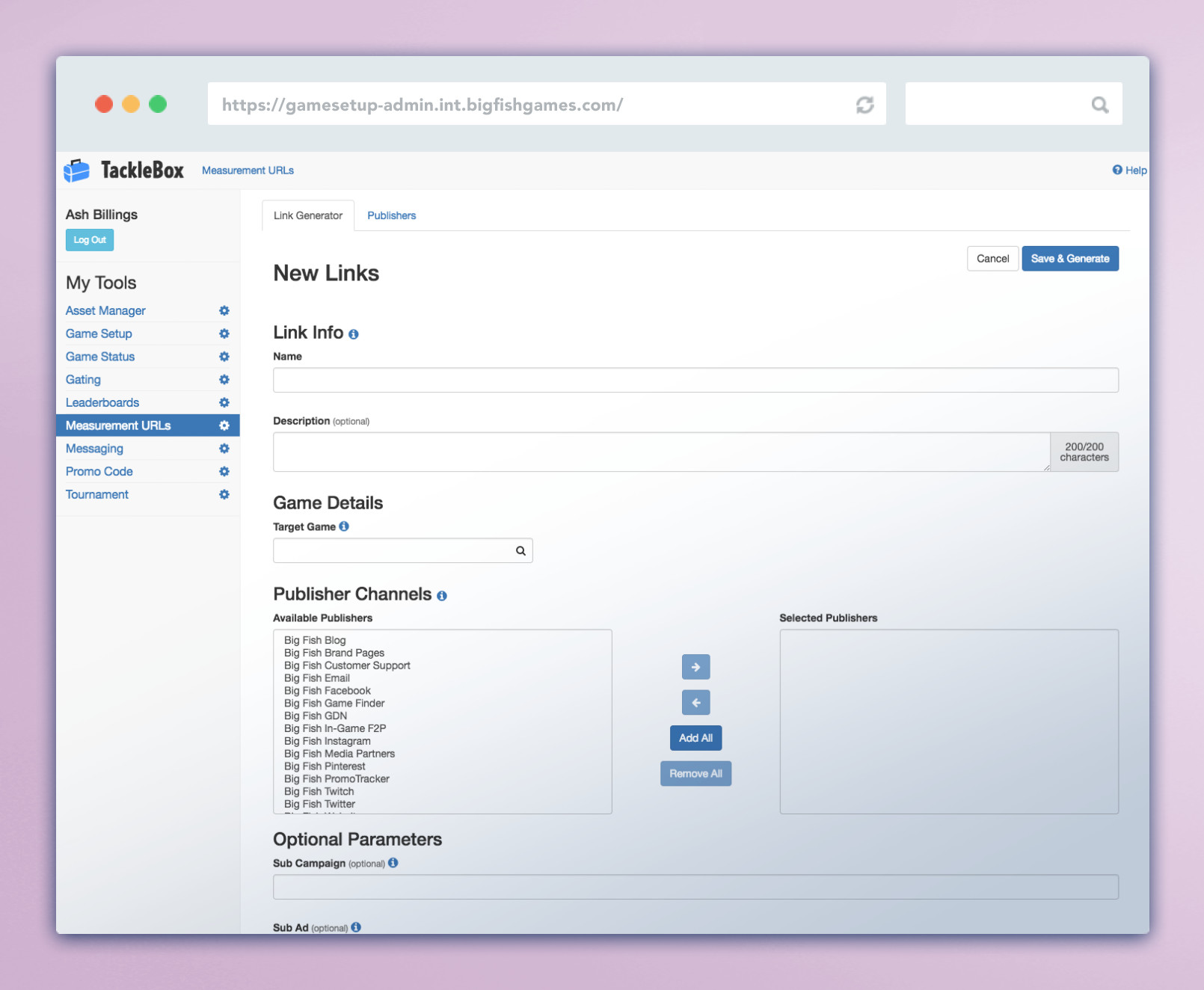This screenshot has width=1204, height=990.
Task: Open settings gear for Gating
Action: coord(224,380)
